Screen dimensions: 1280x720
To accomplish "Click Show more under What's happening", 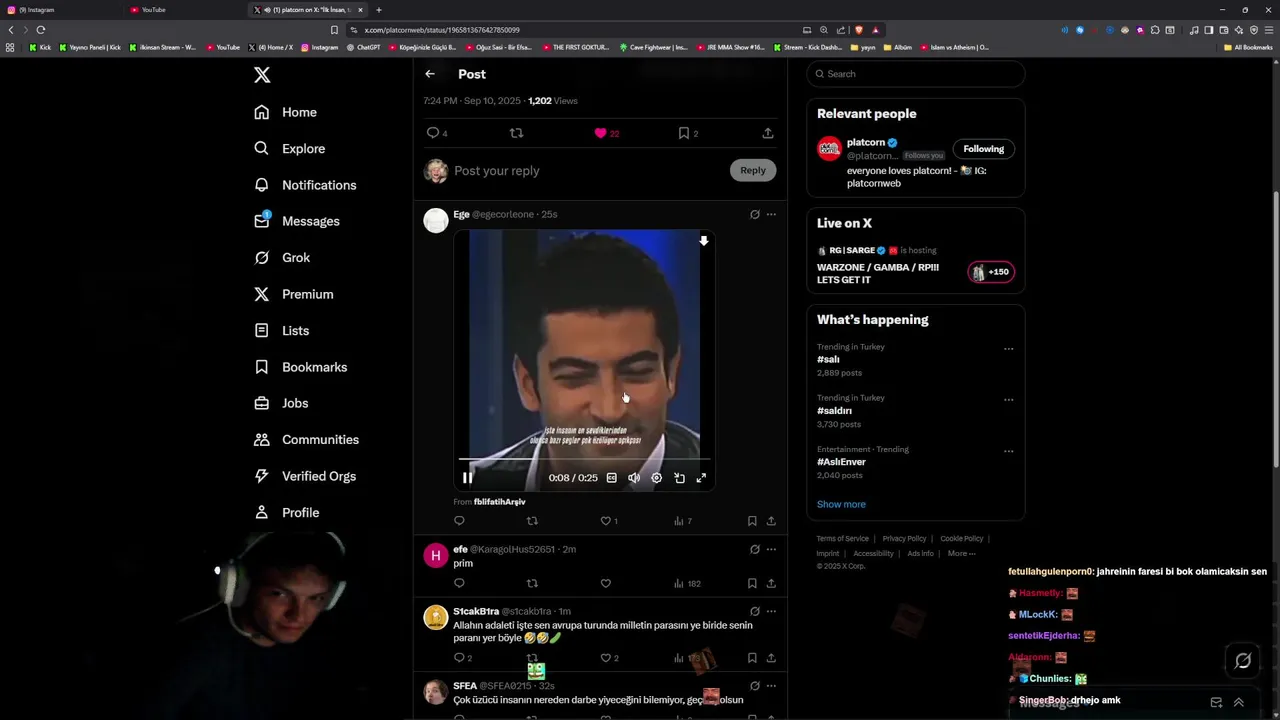I will point(841,504).
